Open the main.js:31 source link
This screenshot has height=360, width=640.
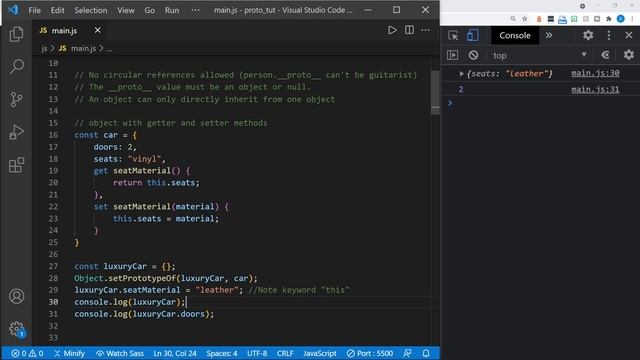coord(595,89)
